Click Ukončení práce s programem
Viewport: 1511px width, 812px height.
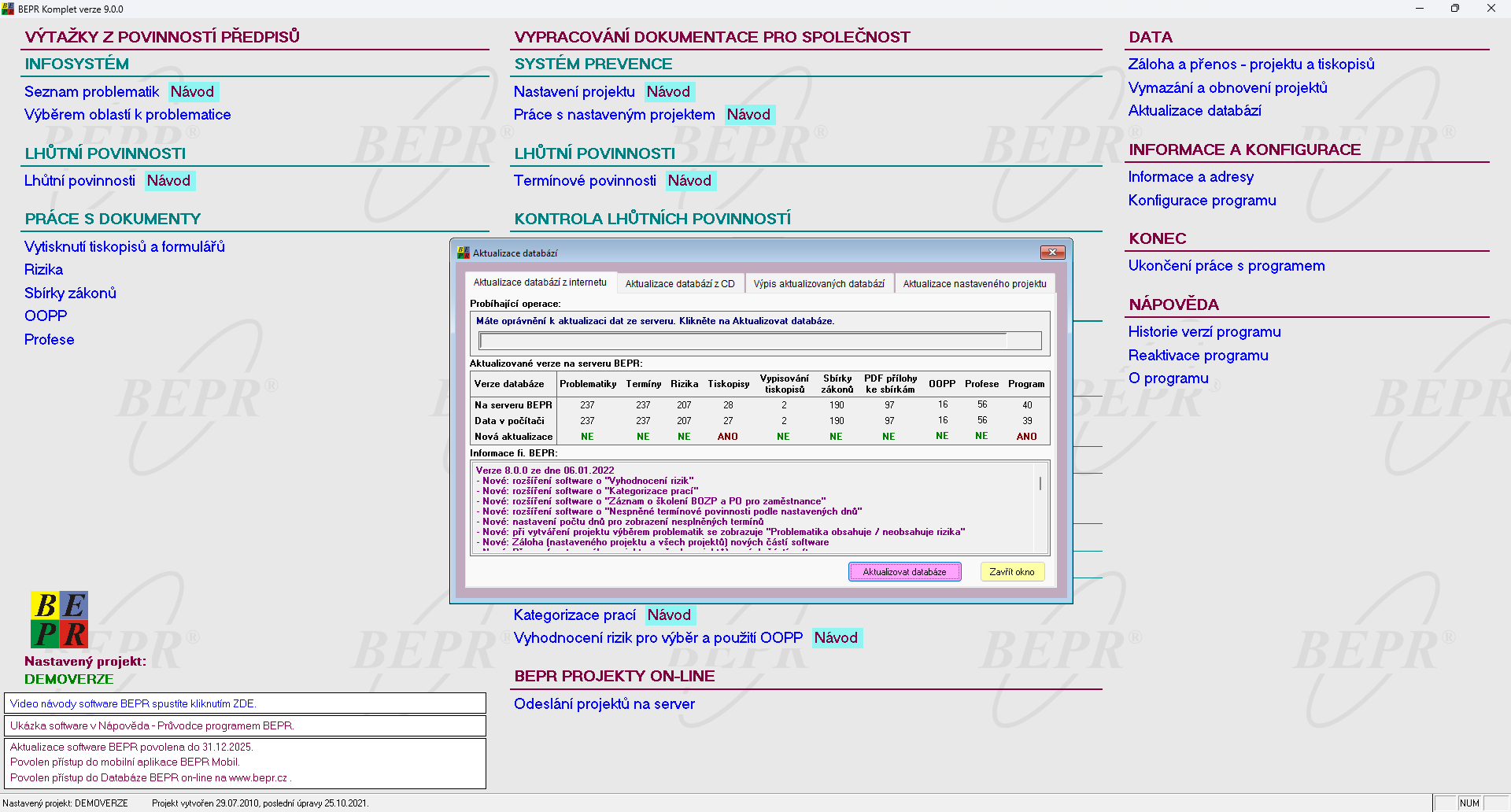[1227, 266]
